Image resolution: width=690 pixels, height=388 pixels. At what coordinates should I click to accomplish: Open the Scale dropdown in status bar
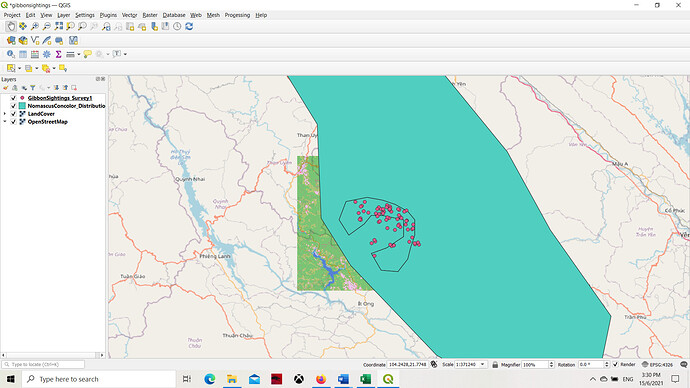482,364
